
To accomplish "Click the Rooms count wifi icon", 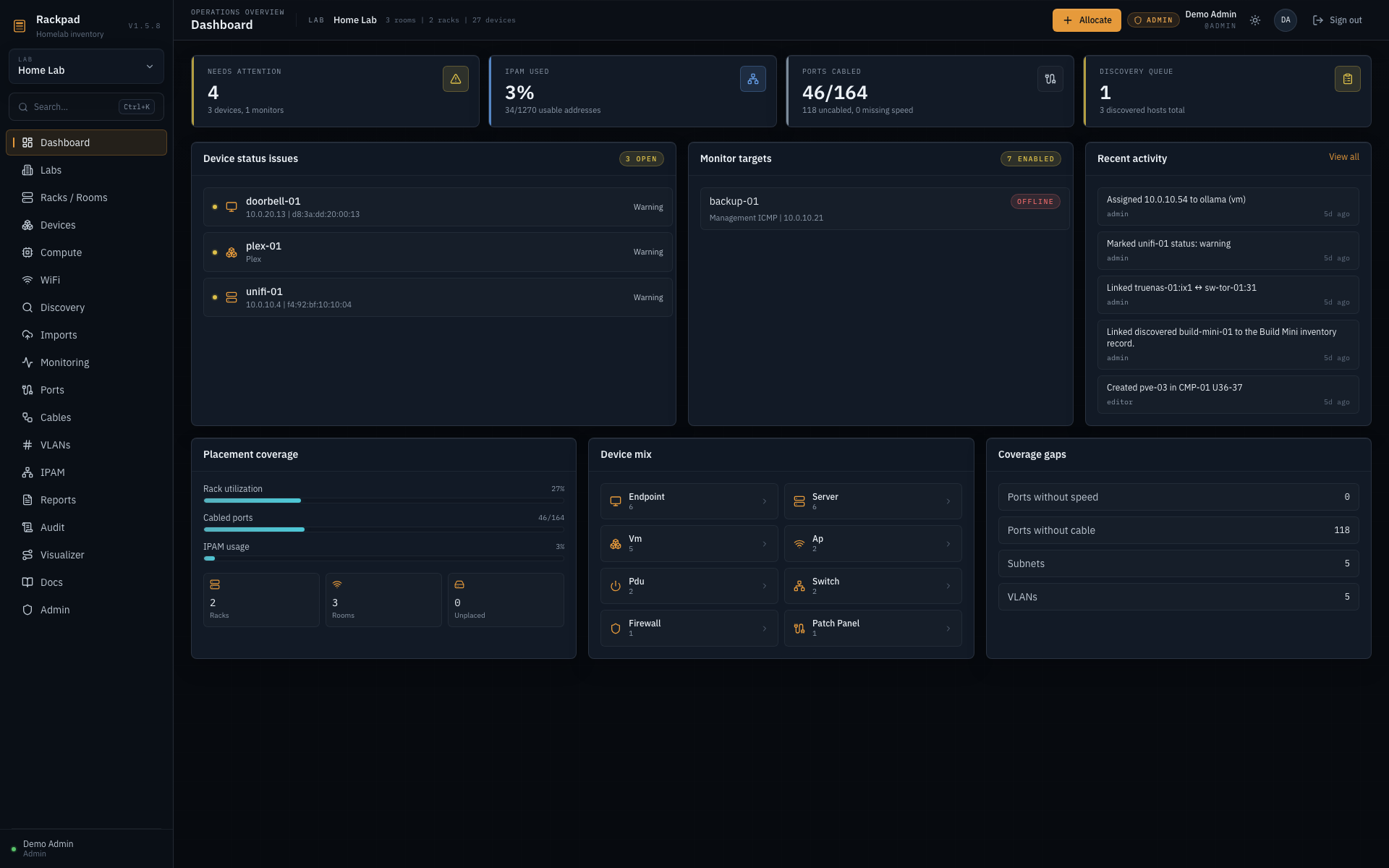I will tap(337, 584).
